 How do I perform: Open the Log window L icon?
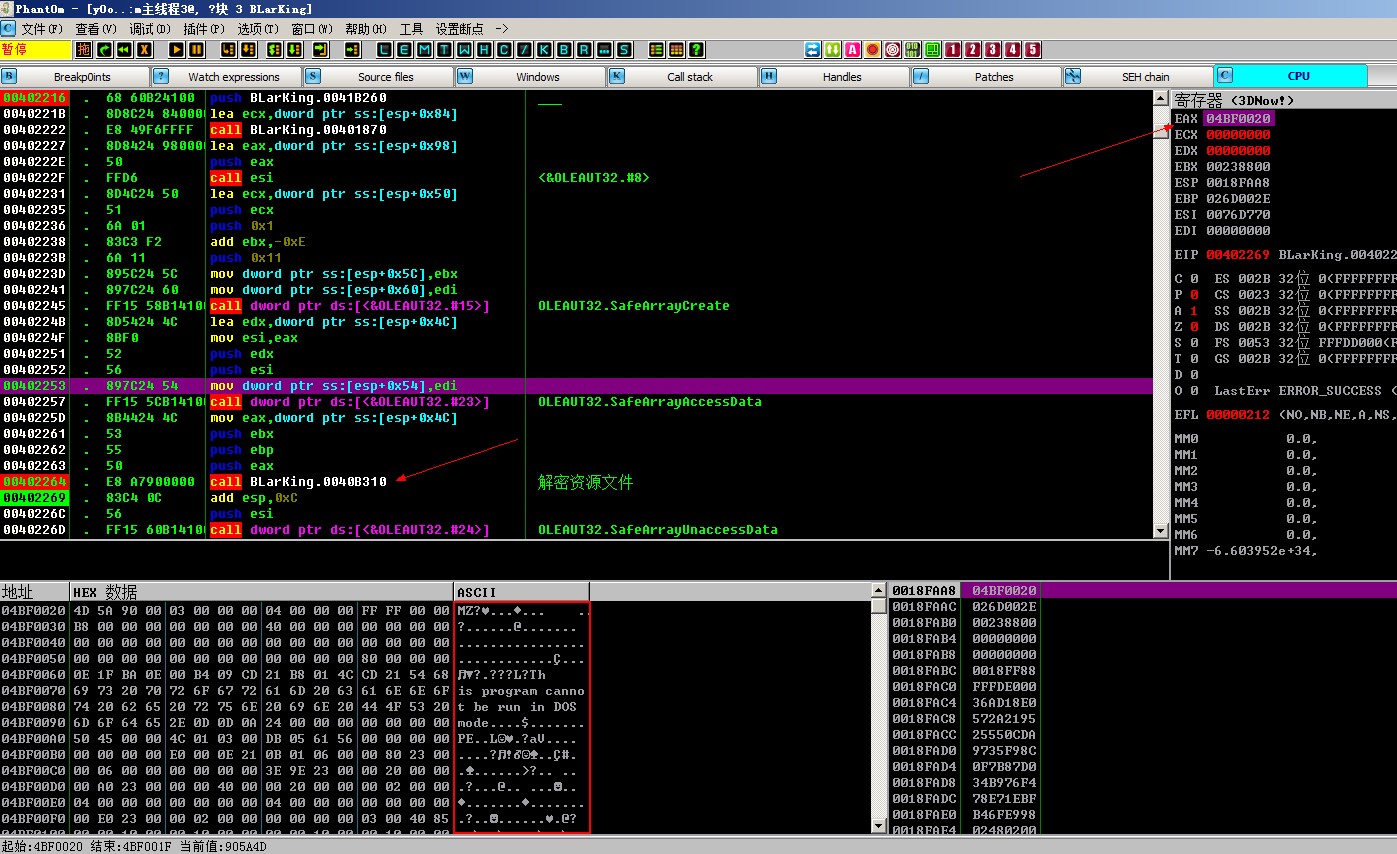tap(384, 50)
